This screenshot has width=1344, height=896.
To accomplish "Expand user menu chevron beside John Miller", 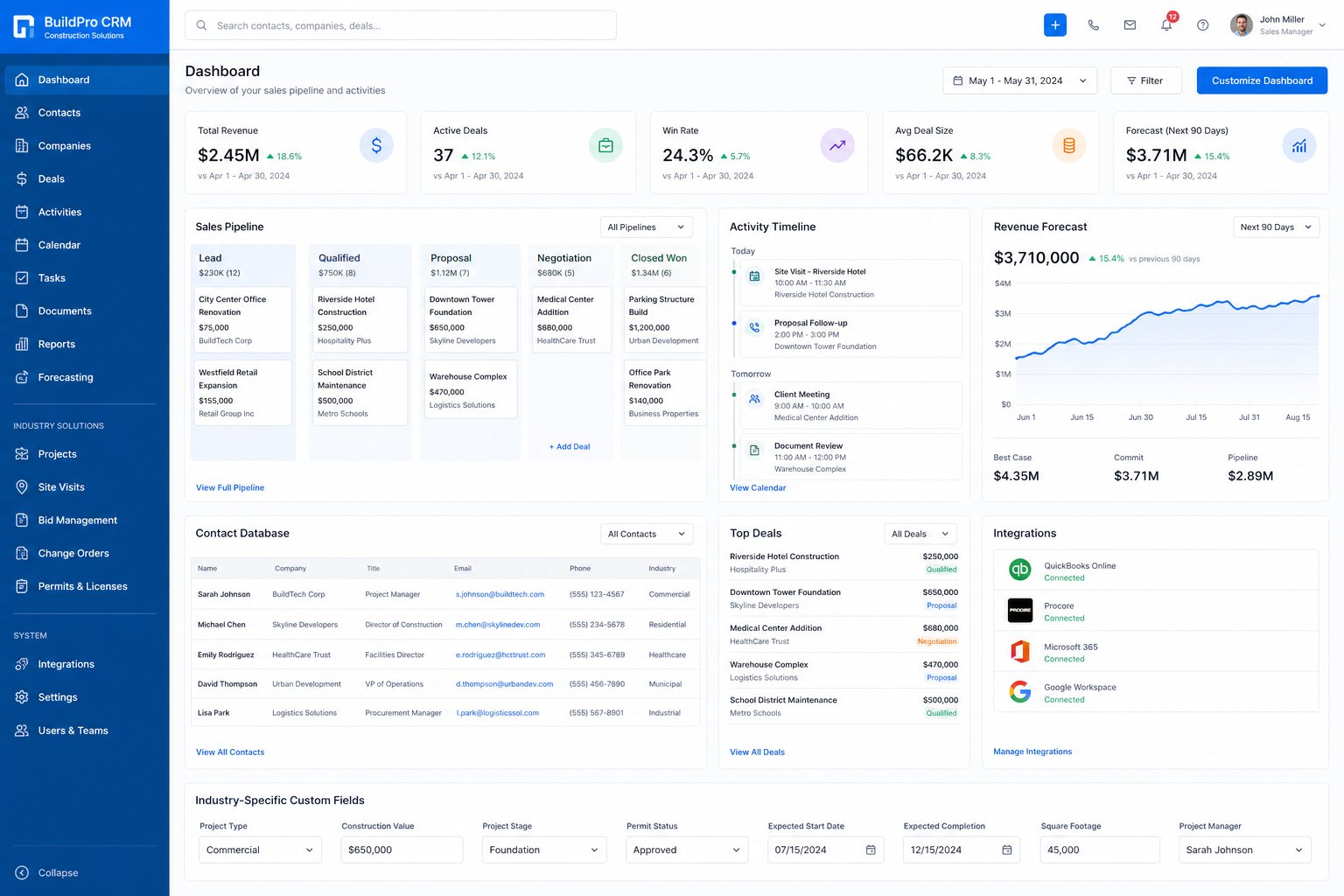I will pos(1322,25).
